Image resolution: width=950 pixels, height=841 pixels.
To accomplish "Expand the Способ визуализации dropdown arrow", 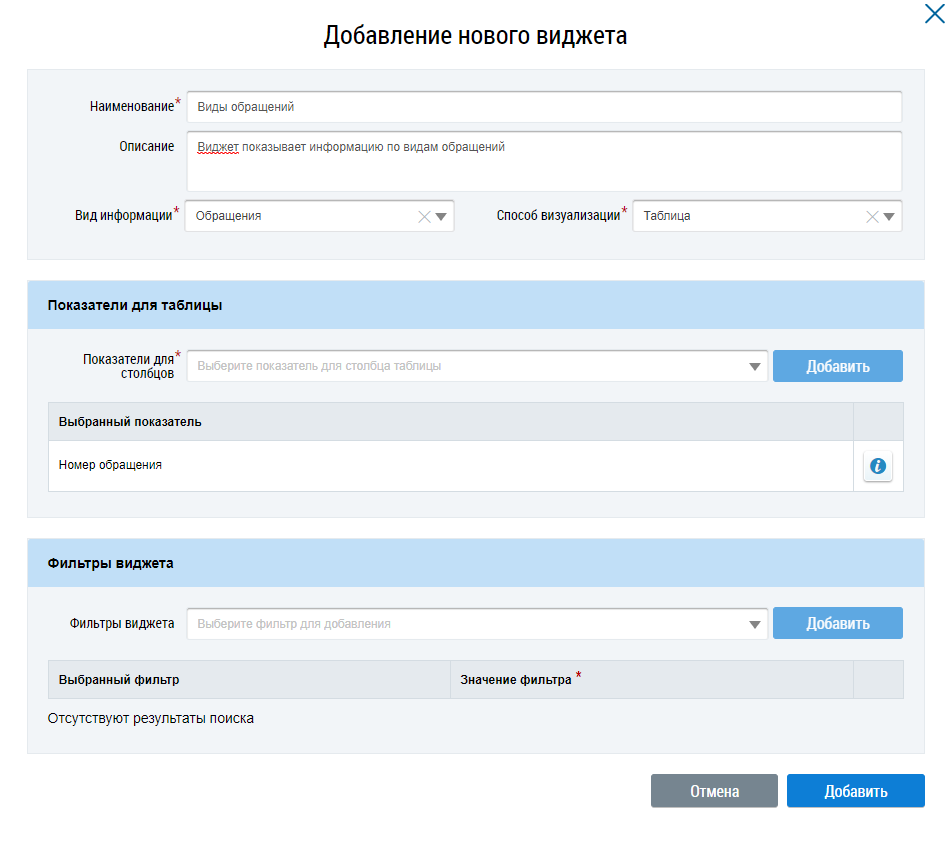I will [x=889, y=216].
